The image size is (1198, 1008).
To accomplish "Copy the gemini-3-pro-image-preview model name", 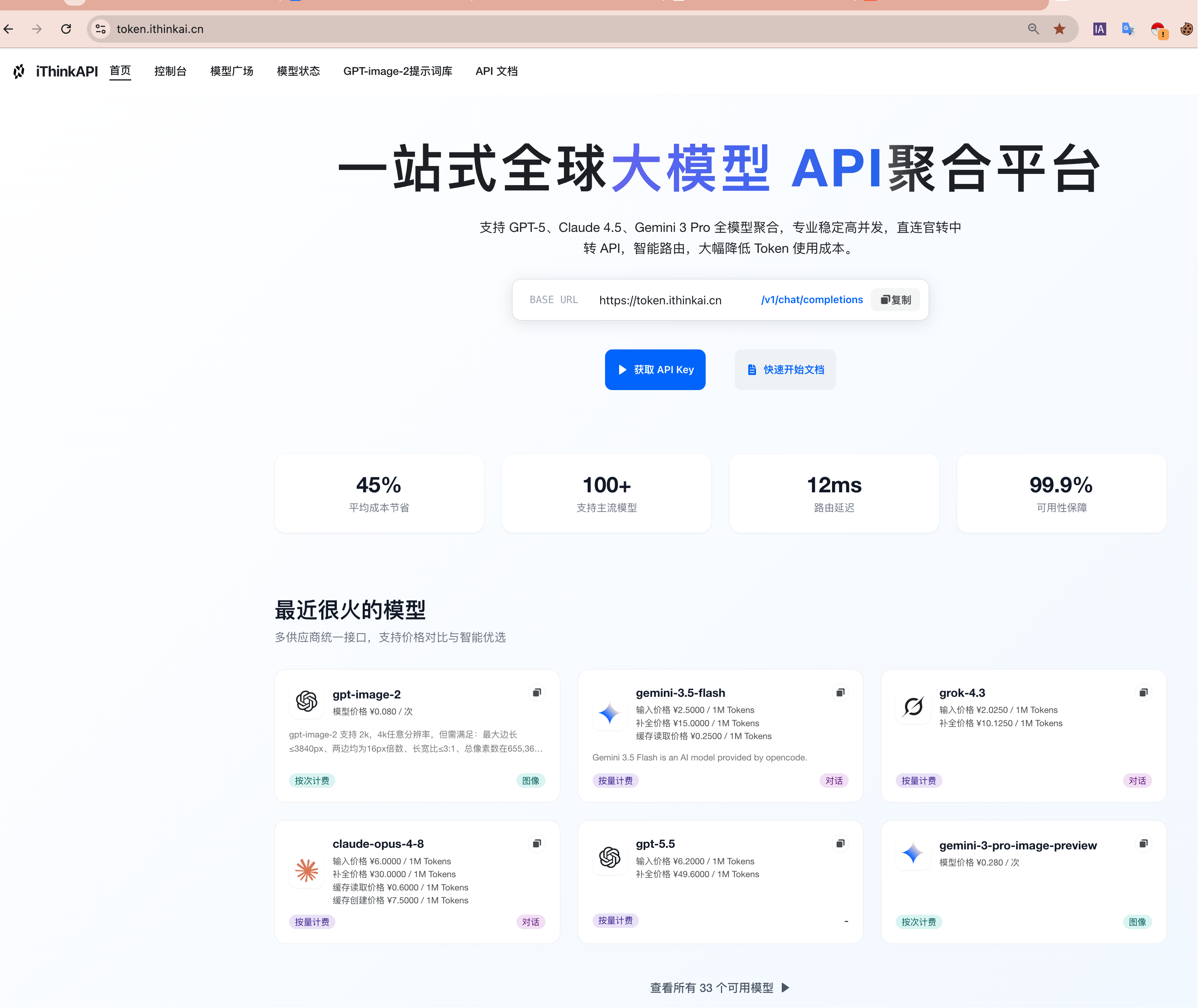I will [1143, 843].
